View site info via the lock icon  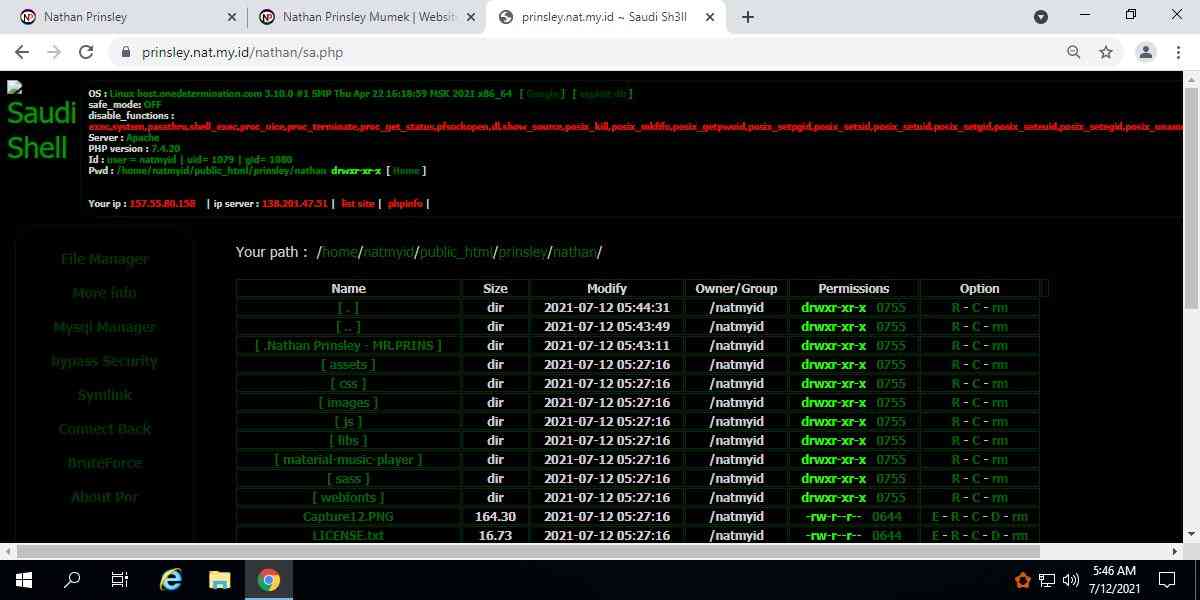pyautogui.click(x=126, y=52)
